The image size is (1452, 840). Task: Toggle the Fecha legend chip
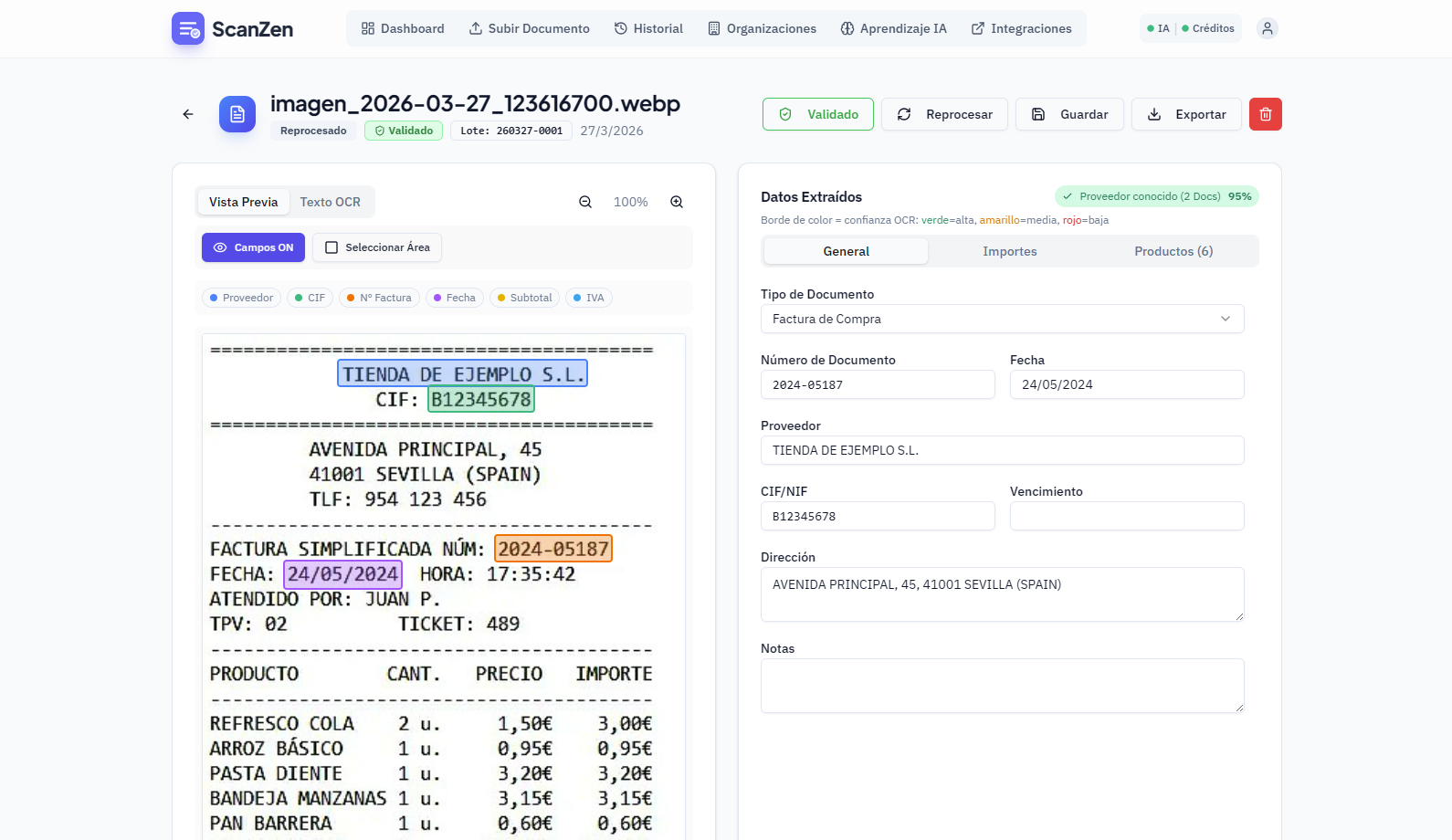pos(455,298)
